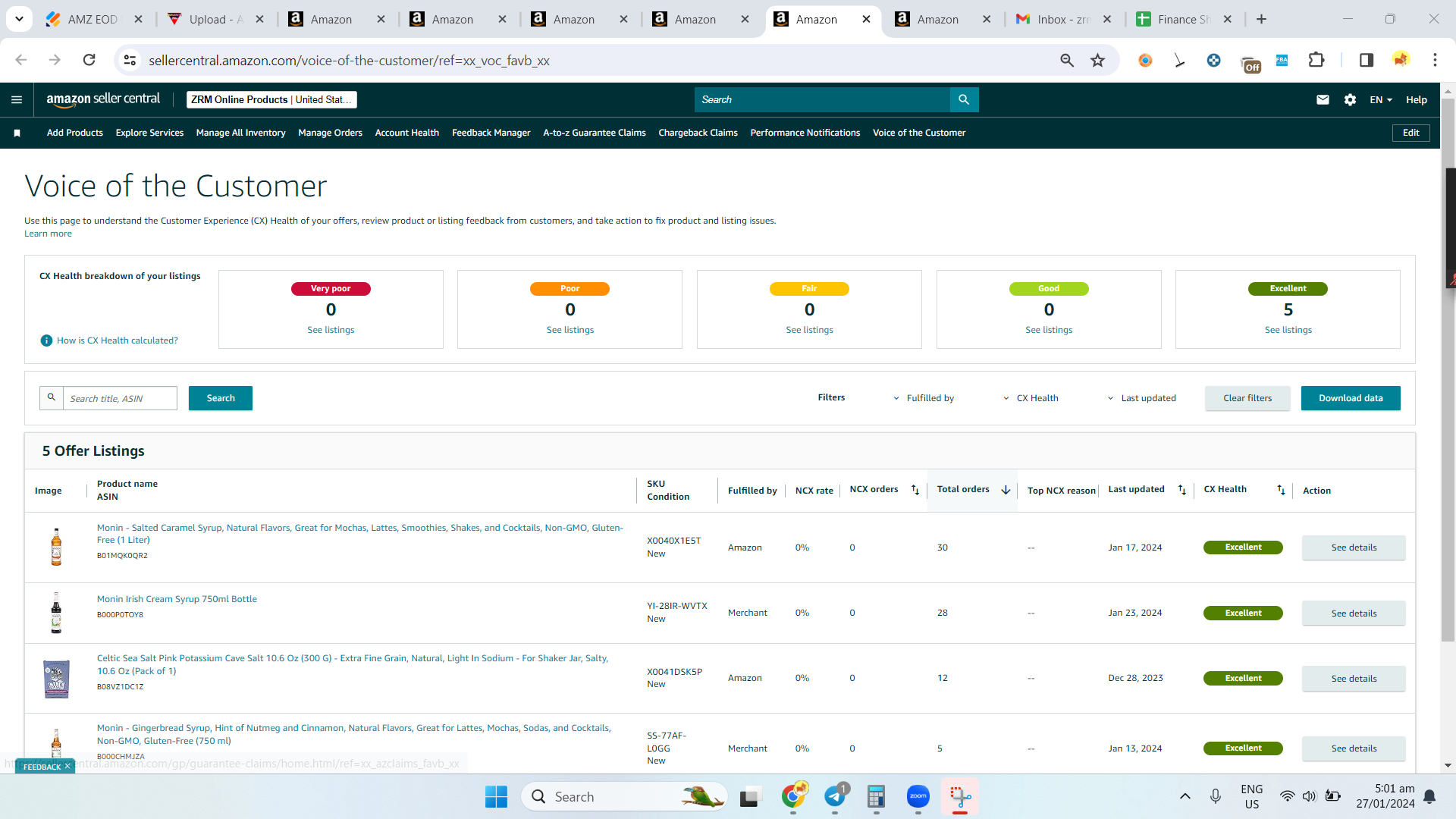Viewport: 1456px width, 819px height.
Task: Open A-to-z Guarantee Claims
Action: 595,133
